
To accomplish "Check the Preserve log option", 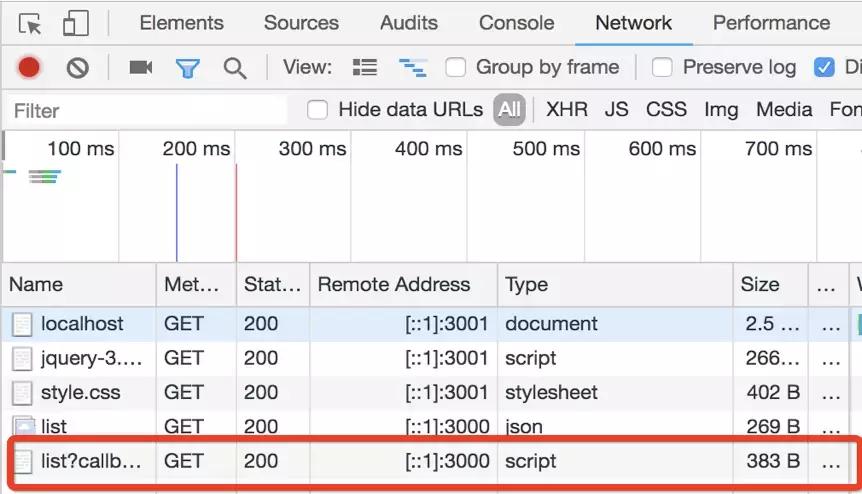I will 662,68.
